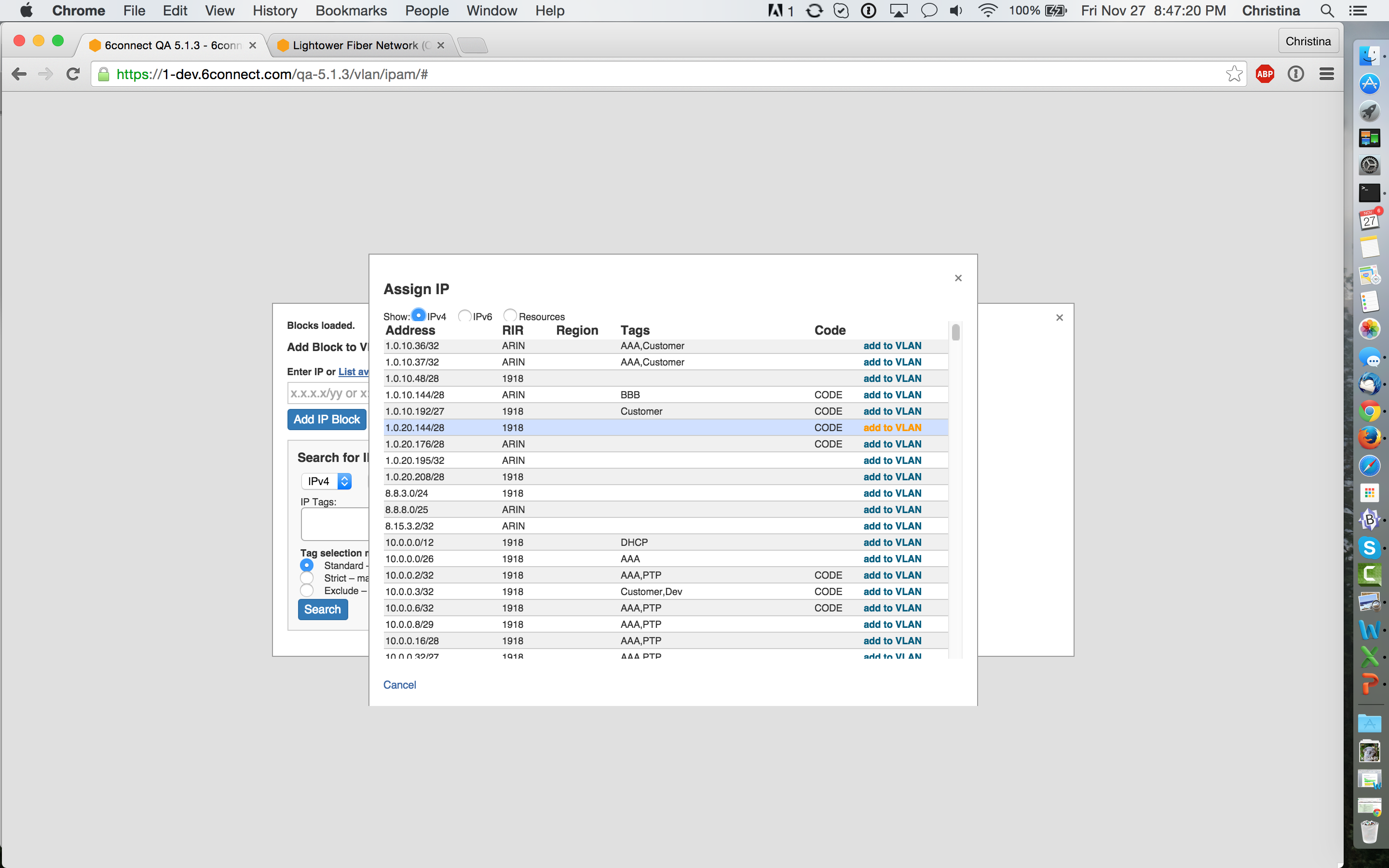Image resolution: width=1389 pixels, height=868 pixels.
Task: Open Skype from the dock
Action: tap(1370, 548)
